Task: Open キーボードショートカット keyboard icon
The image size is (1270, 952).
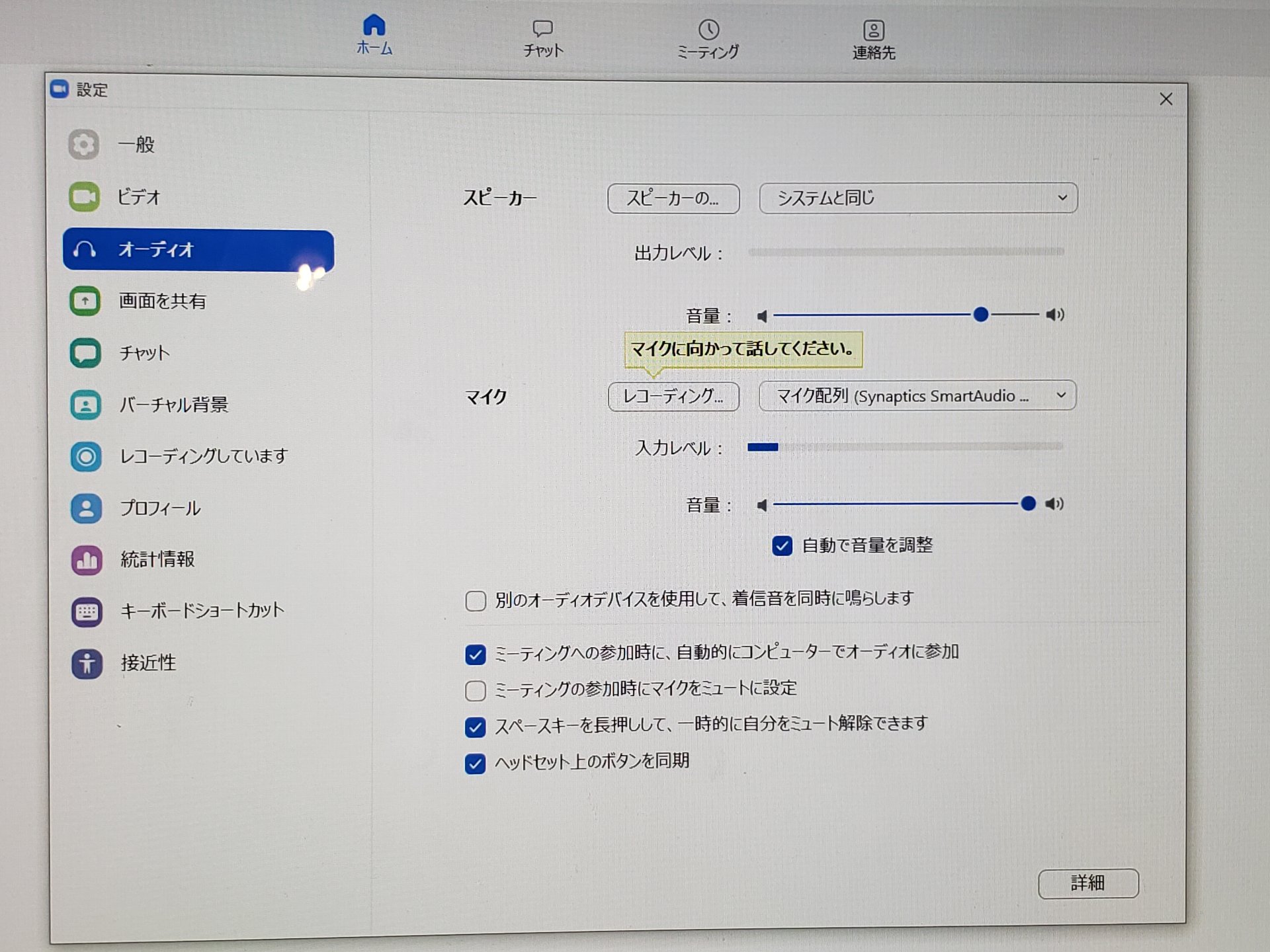Action: pyautogui.click(x=87, y=612)
